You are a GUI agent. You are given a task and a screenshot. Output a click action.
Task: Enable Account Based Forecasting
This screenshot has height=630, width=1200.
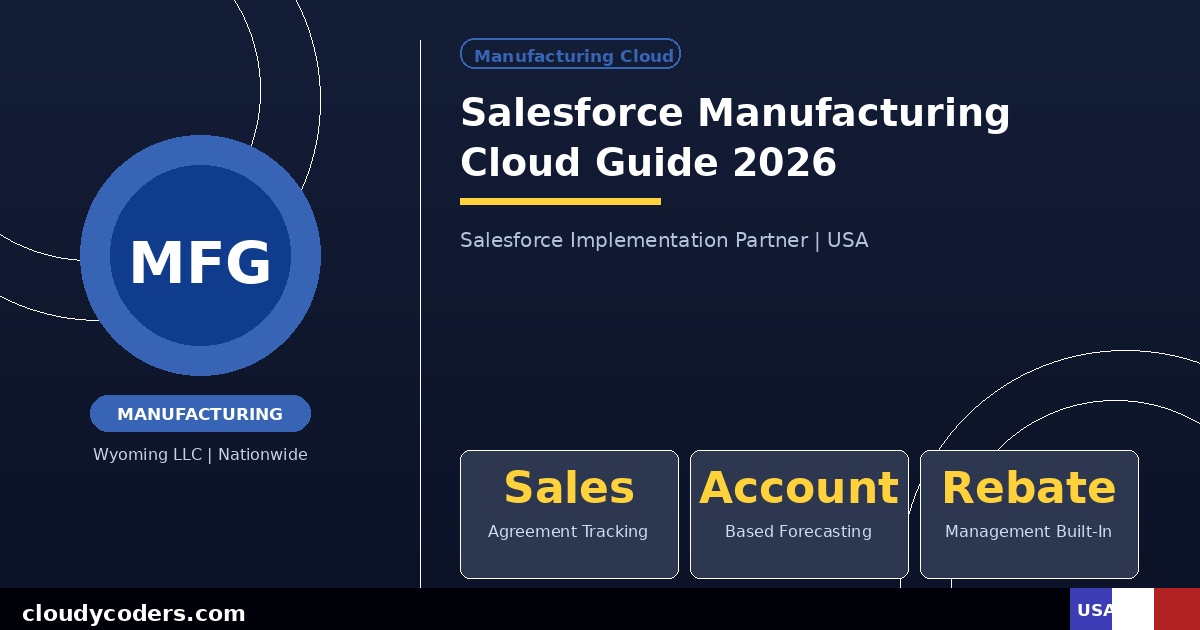798,531
